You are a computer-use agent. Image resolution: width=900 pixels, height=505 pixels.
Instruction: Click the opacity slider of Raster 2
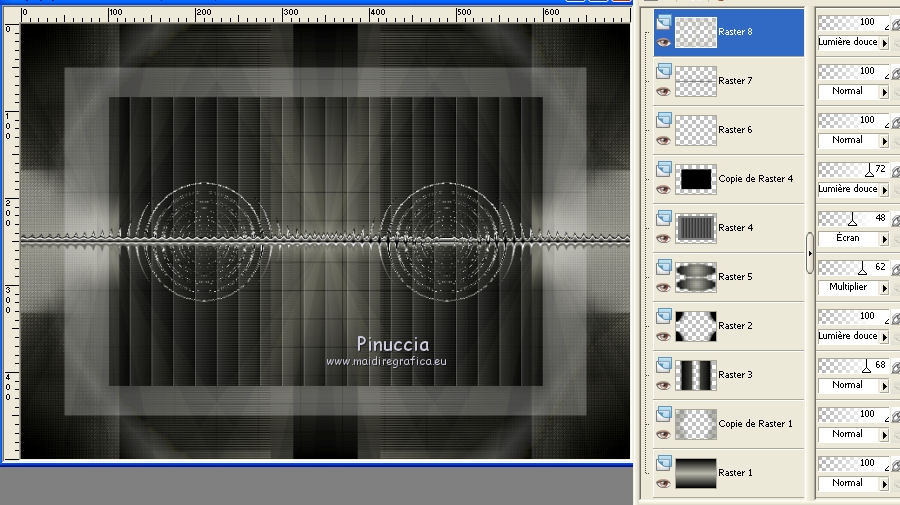coord(854,317)
